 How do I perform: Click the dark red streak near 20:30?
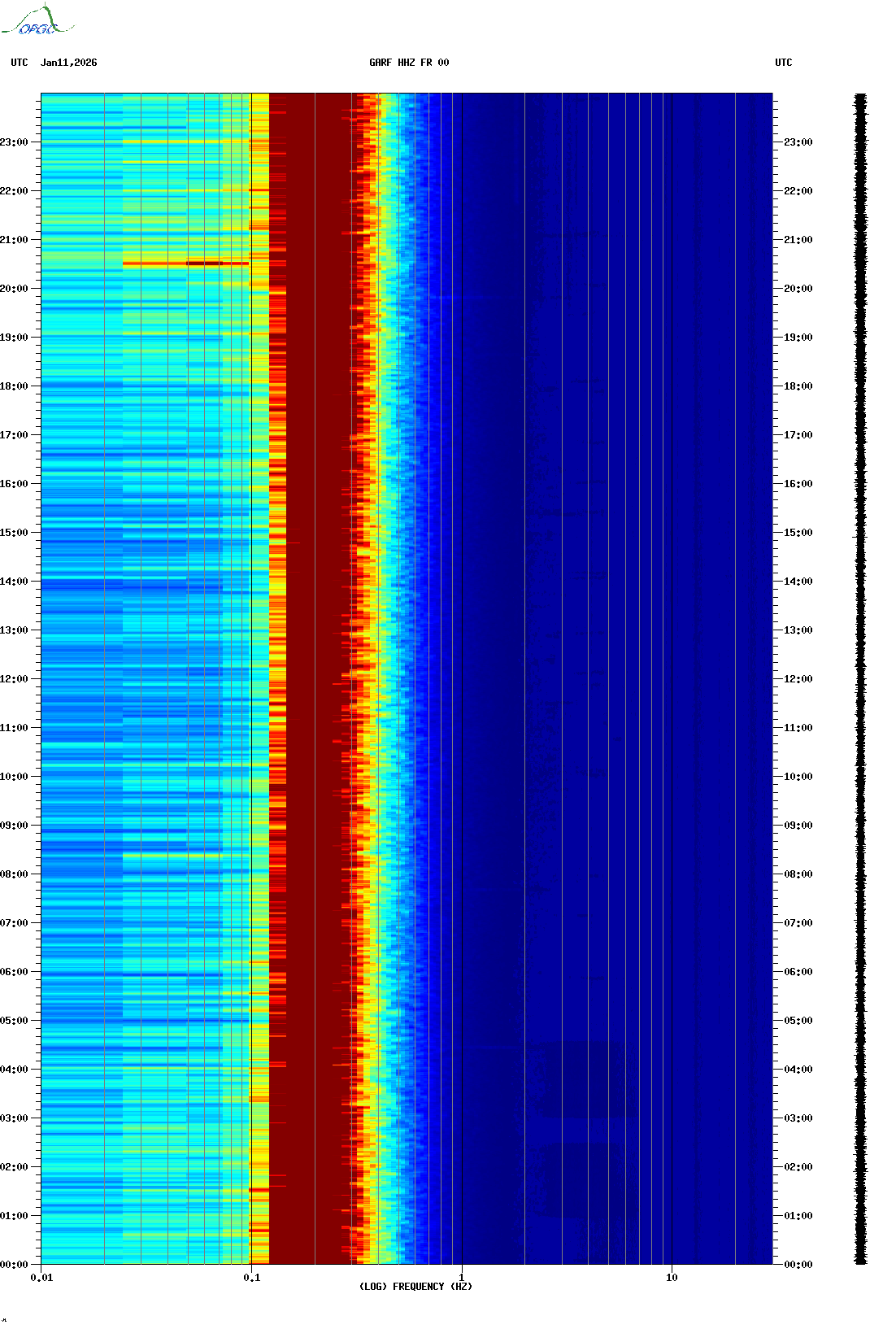click(x=204, y=264)
